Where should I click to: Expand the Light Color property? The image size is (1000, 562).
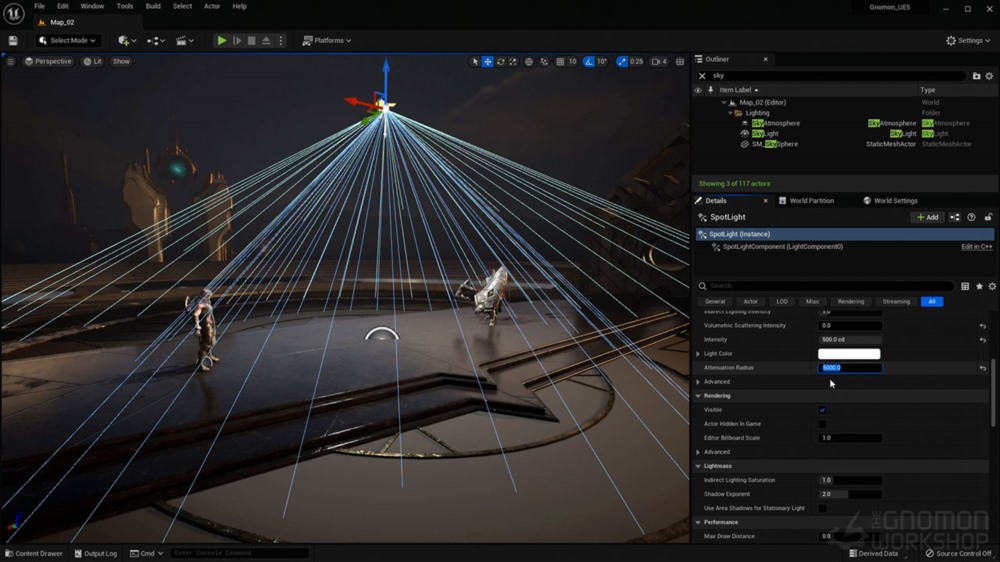[x=698, y=354]
